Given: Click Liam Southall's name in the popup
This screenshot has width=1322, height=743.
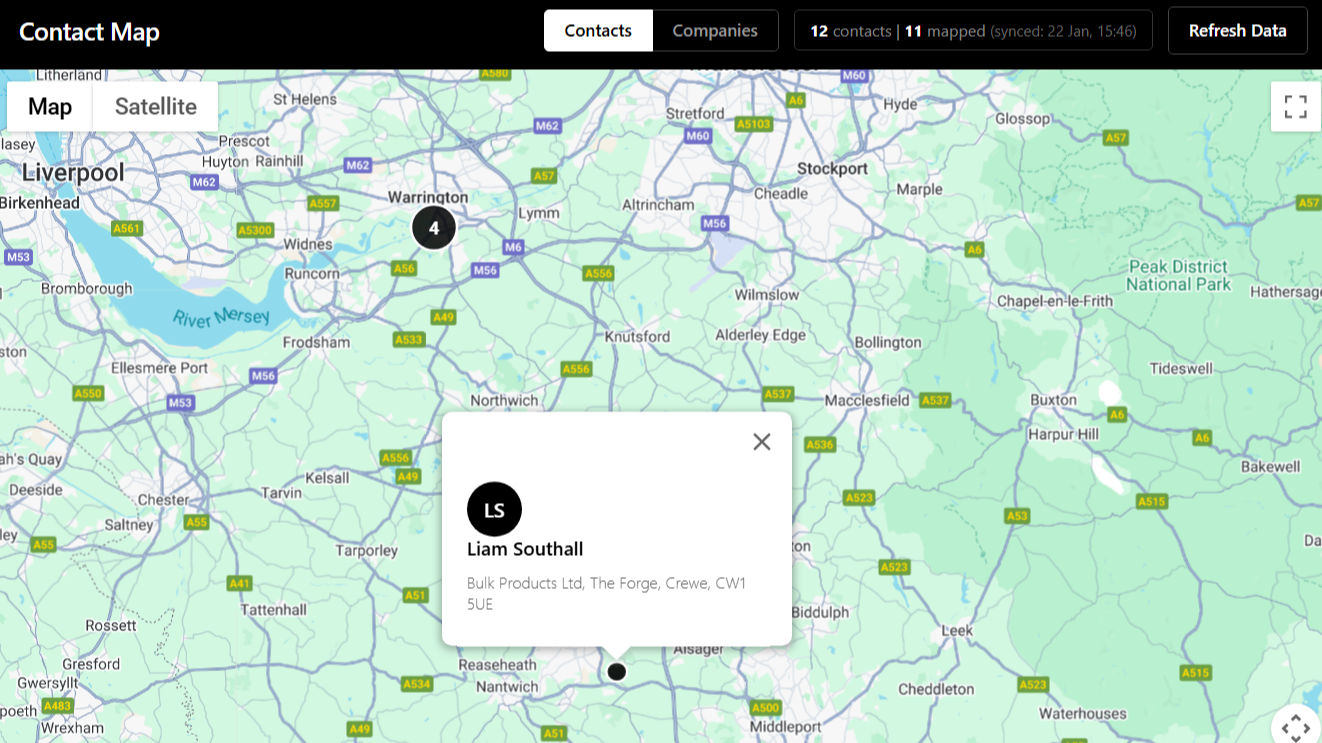Looking at the screenshot, I should (x=525, y=548).
